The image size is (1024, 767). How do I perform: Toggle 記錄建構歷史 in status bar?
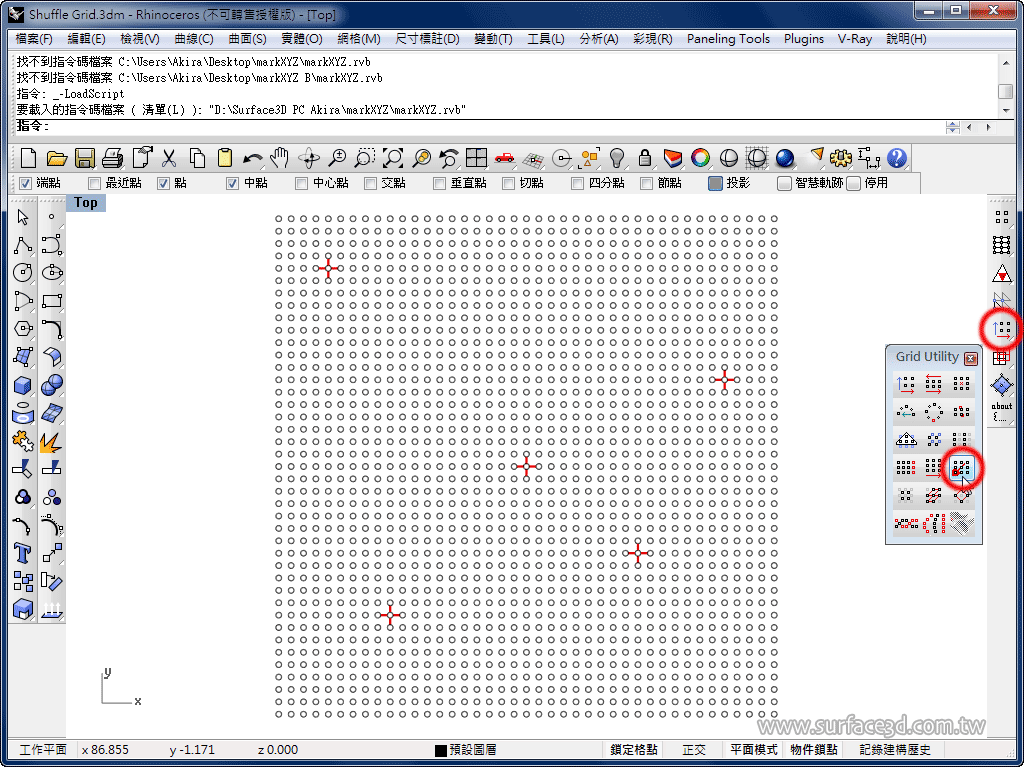coord(895,749)
